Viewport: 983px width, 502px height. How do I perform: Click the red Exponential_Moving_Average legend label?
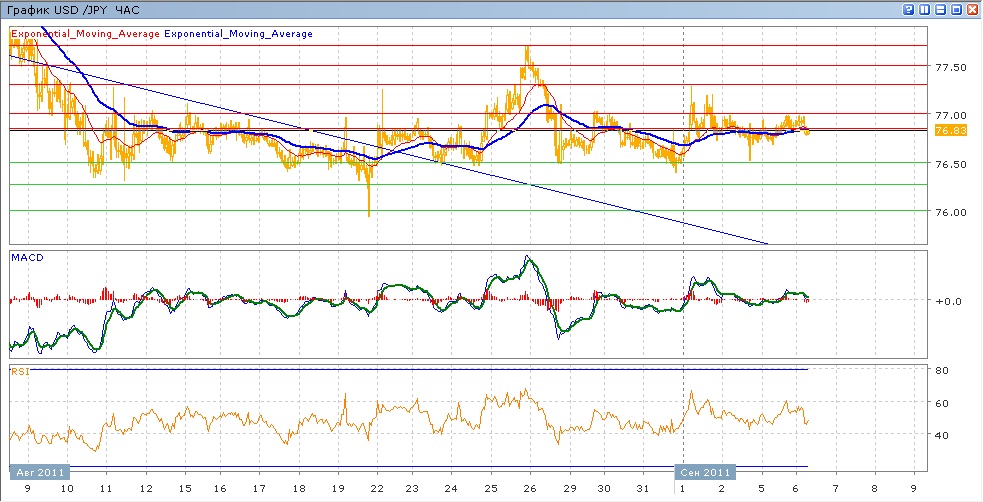pos(85,33)
